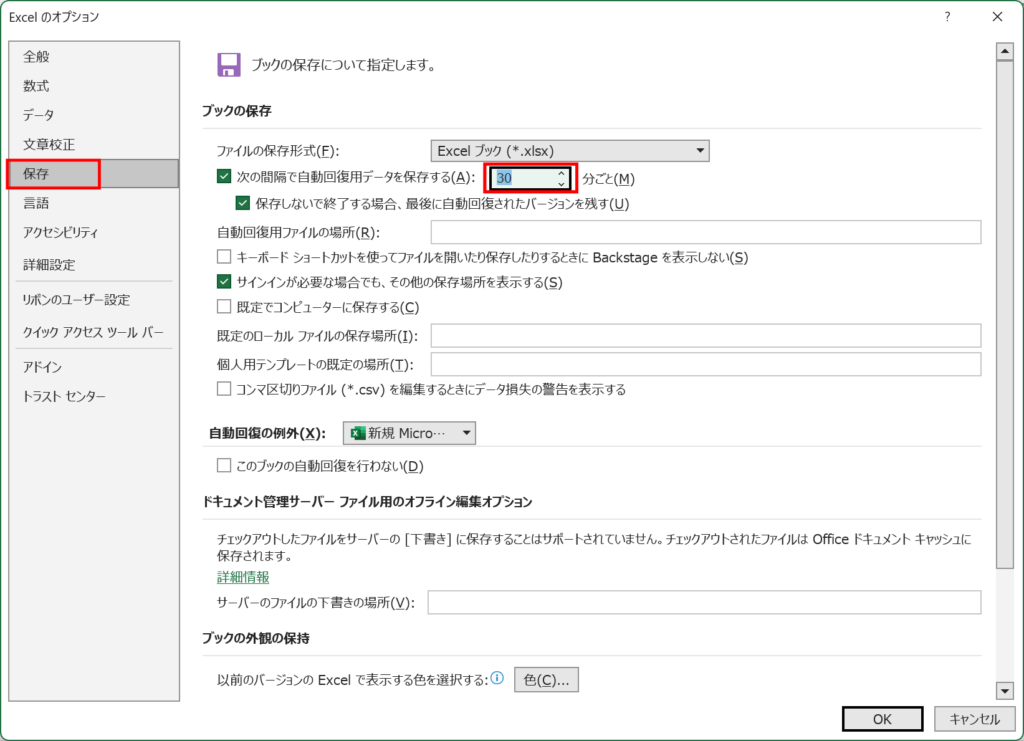1024x741 pixels.
Task: Click the 色(C)... button
Action: 545,679
